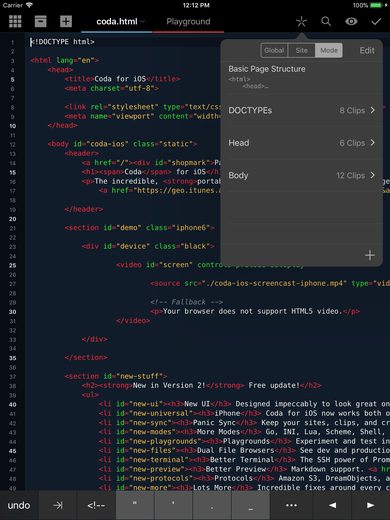Open the clips asterisk icon
The height and width of the screenshot is (520, 390).
coord(301,22)
